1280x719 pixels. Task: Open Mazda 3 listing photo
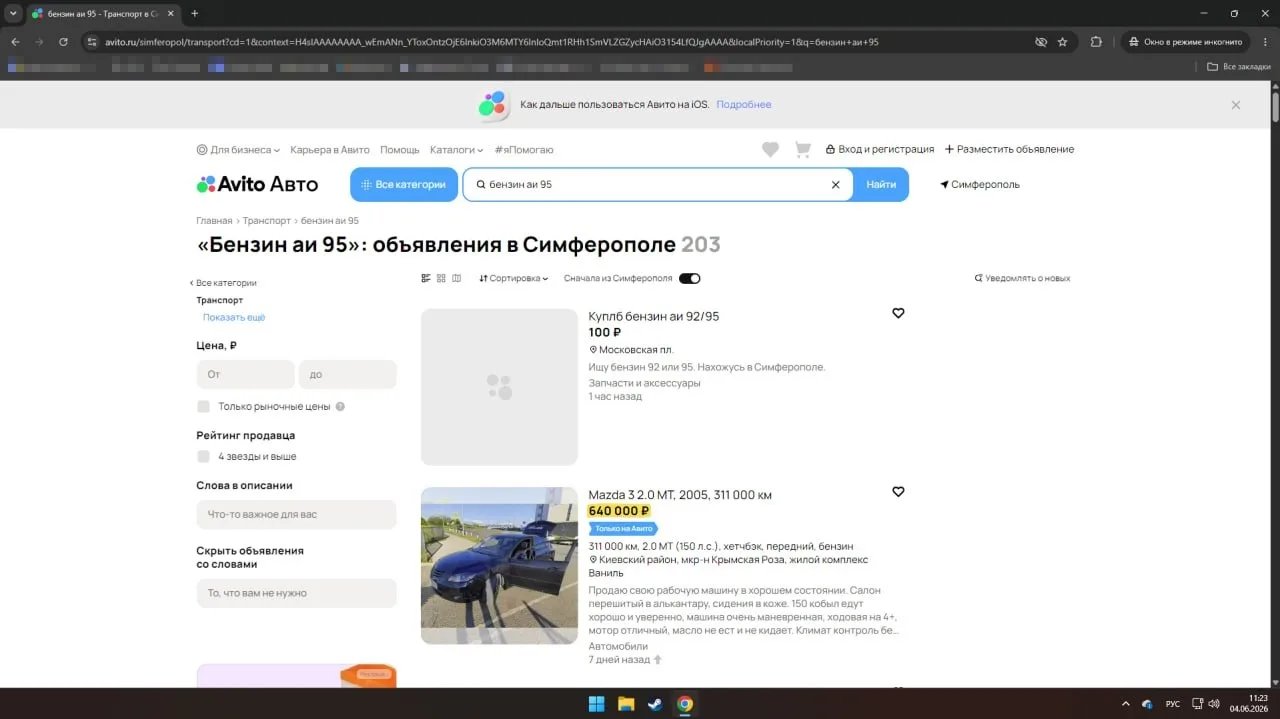tap(499, 566)
